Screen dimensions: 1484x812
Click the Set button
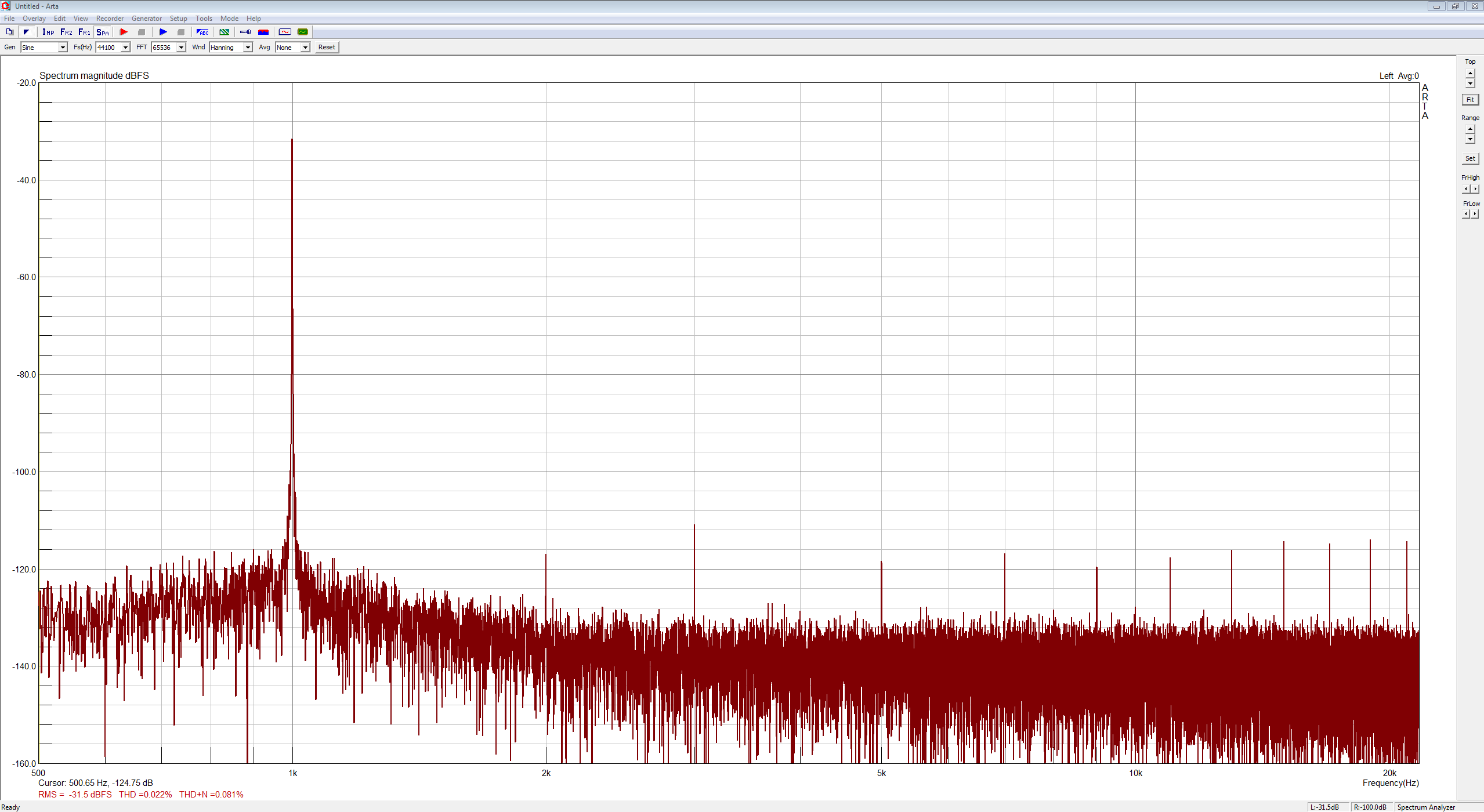pos(1470,158)
